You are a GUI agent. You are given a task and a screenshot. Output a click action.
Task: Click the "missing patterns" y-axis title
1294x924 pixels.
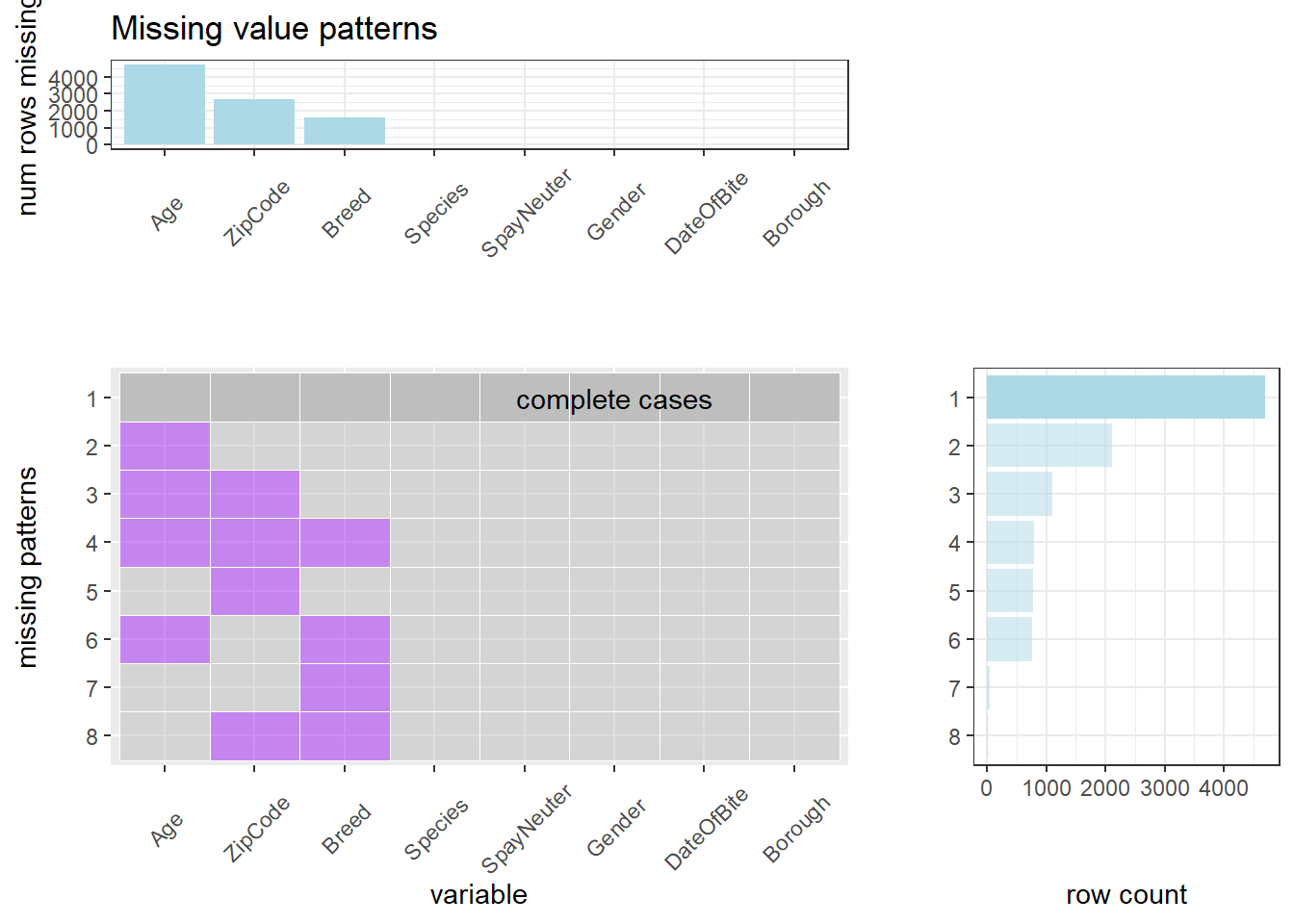27,567
